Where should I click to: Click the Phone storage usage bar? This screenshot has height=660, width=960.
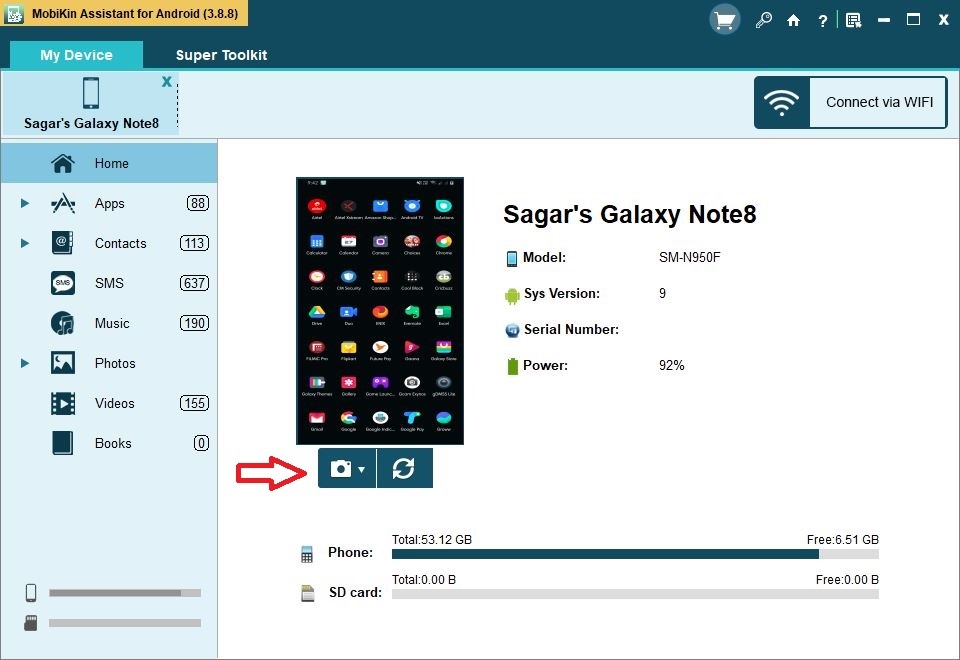coord(635,554)
